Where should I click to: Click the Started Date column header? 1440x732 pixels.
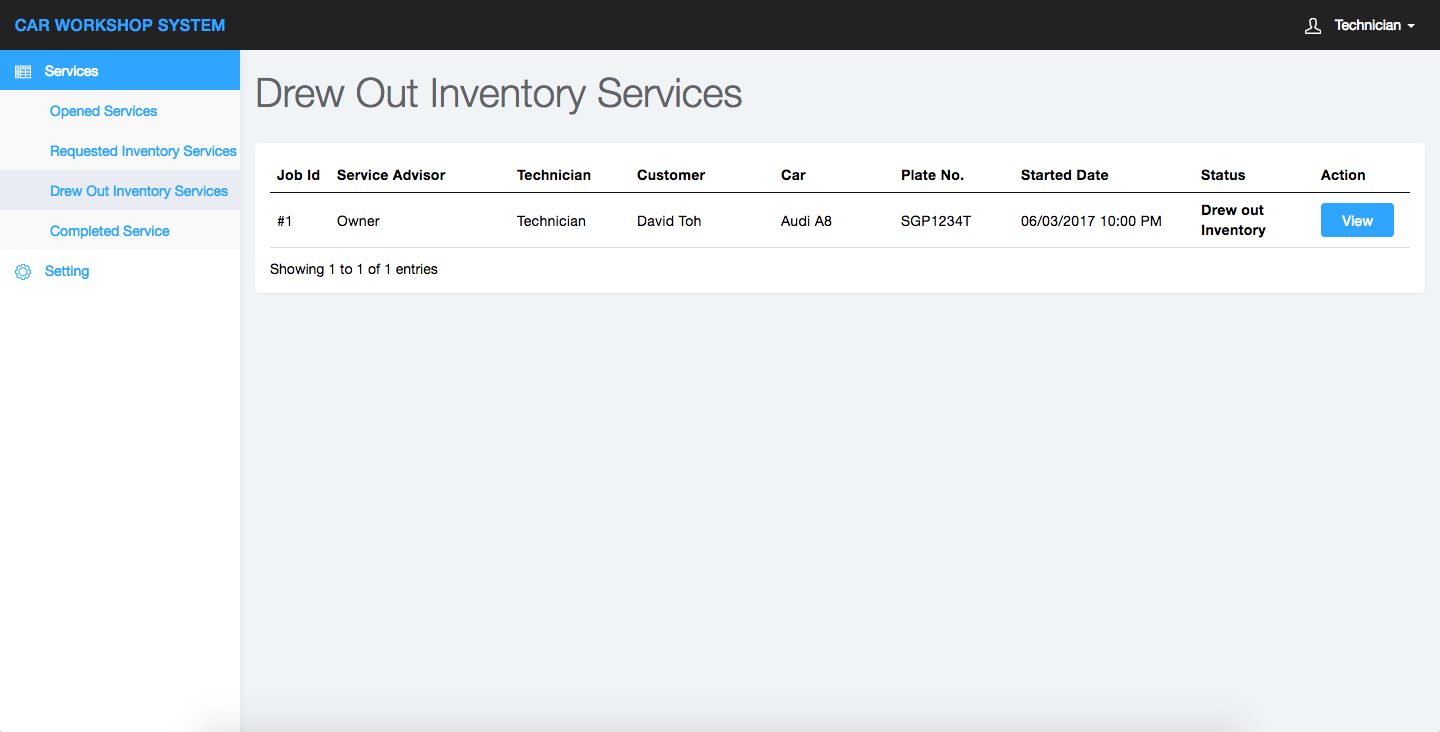(x=1064, y=175)
